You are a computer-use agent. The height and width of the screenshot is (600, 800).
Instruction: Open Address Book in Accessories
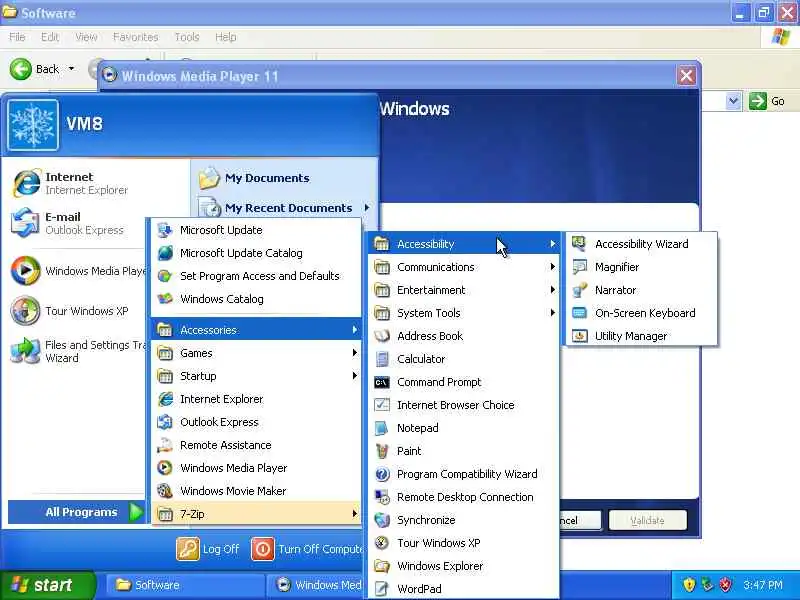pos(464,336)
